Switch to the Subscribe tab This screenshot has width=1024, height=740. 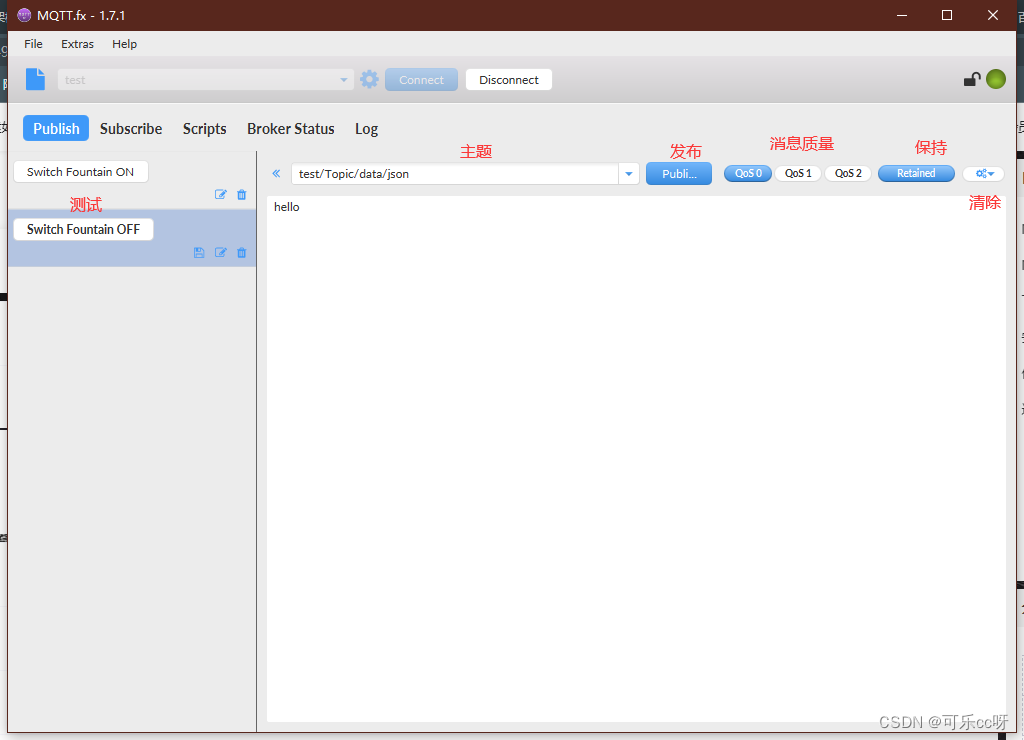point(131,129)
